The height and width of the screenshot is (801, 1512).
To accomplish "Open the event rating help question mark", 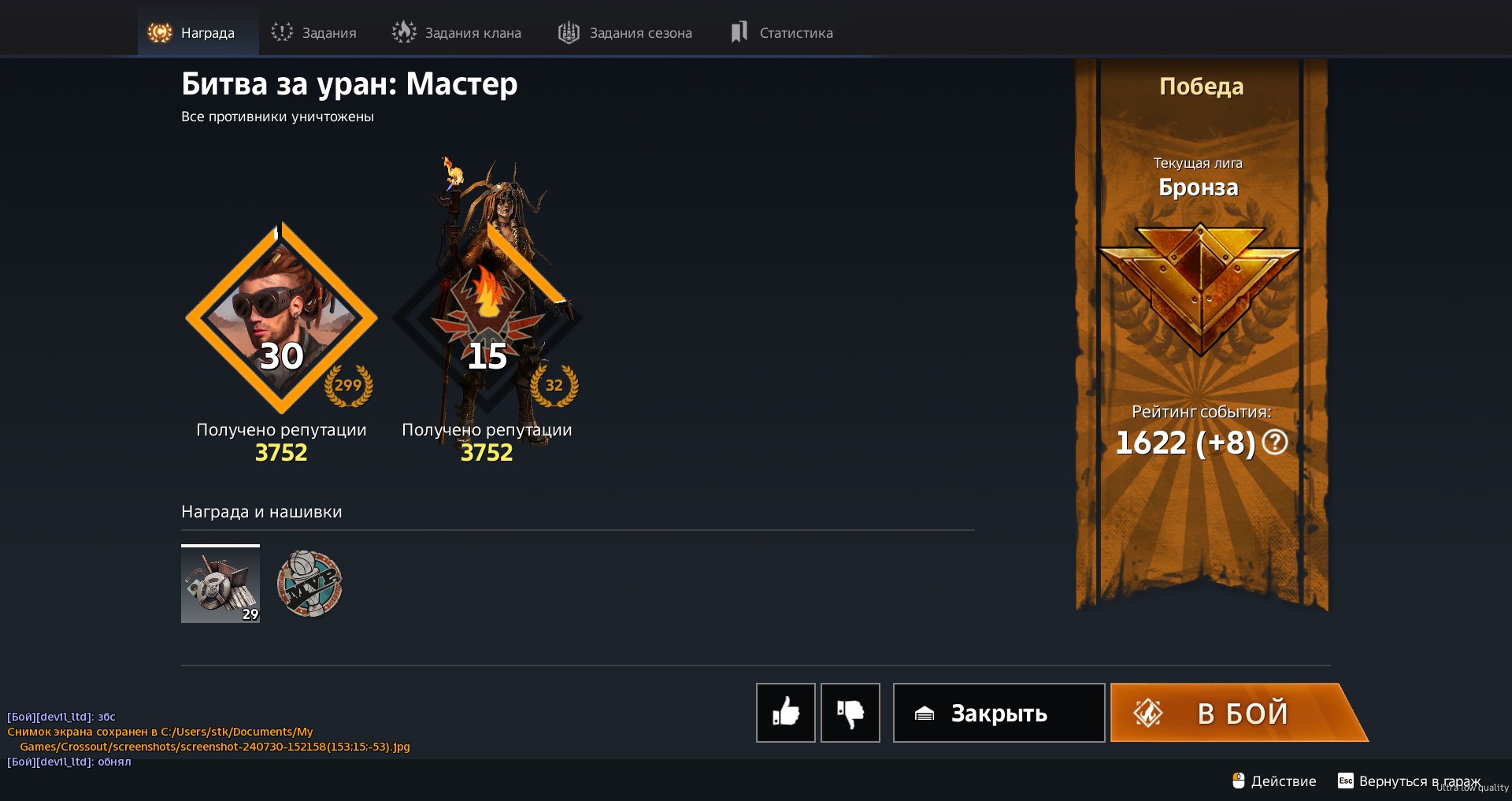I will click(1275, 443).
